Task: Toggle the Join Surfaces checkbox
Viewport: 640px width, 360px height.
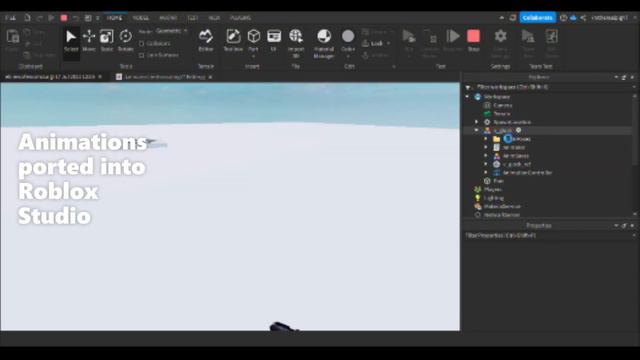Action: (x=142, y=55)
